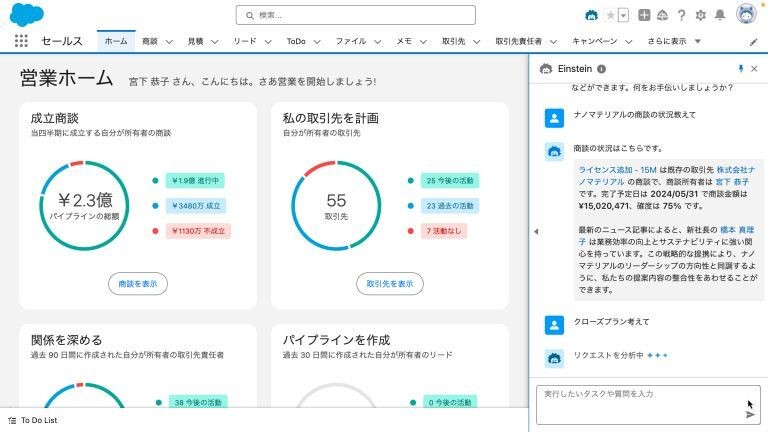
Task: Open the Einstein icon in the header
Action: pyautogui.click(x=591, y=15)
